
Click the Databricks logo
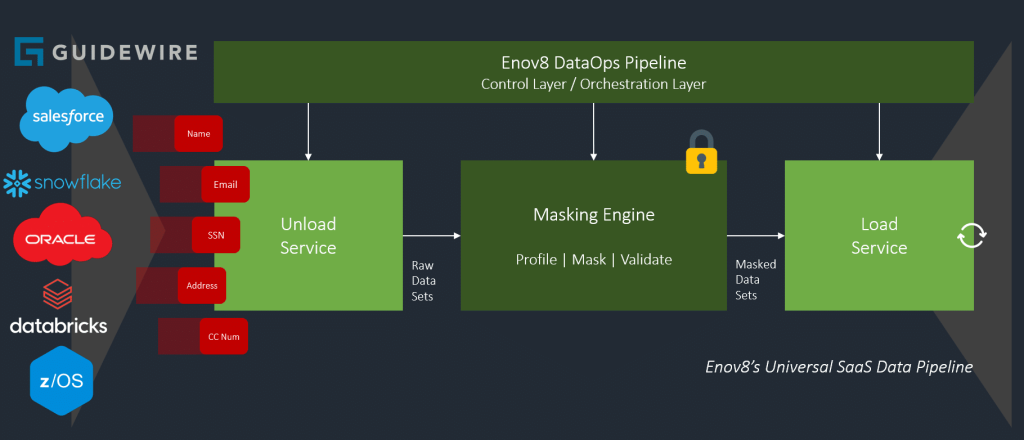tap(58, 308)
